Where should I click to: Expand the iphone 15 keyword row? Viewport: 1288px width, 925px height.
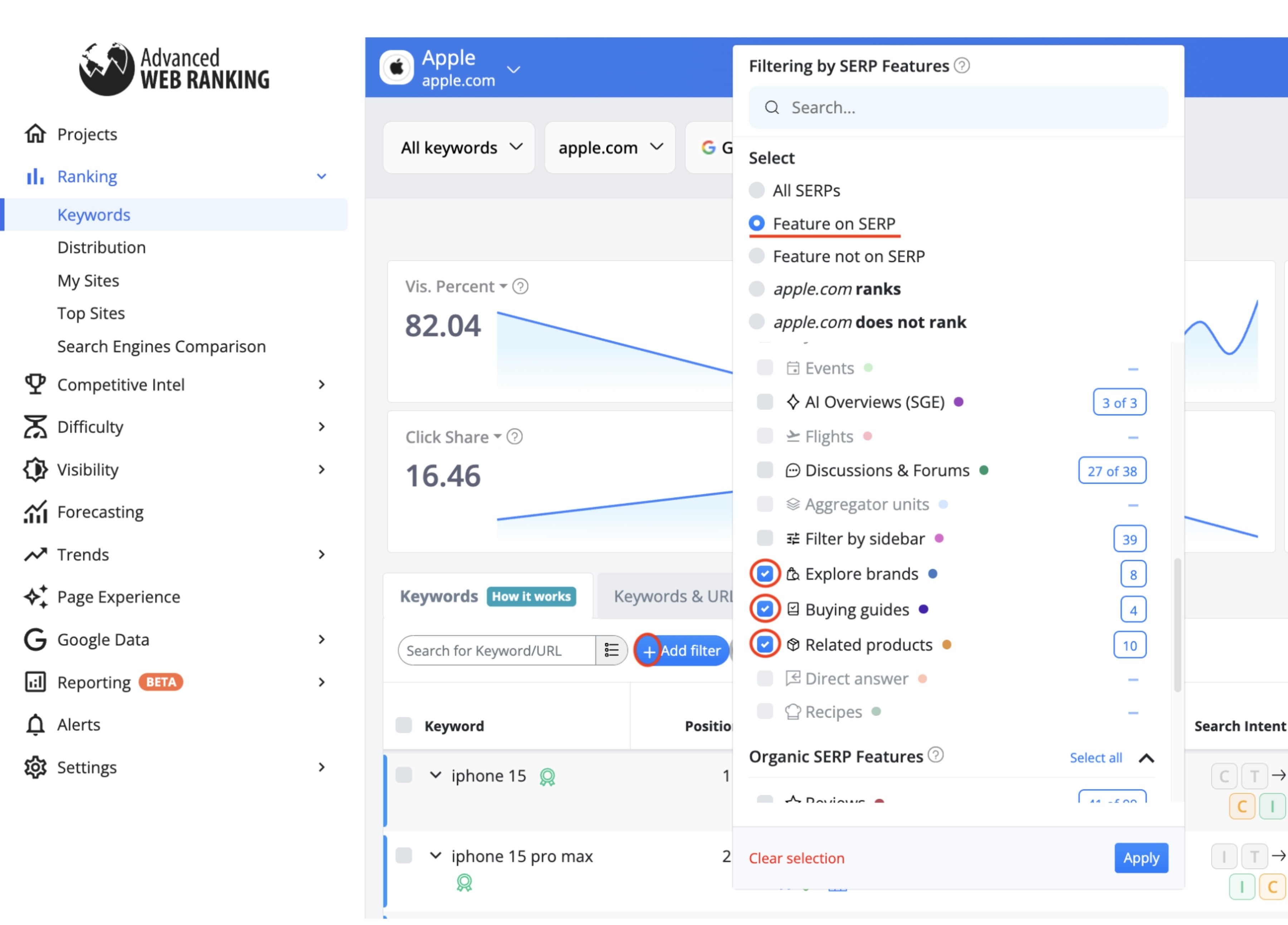pos(436,775)
